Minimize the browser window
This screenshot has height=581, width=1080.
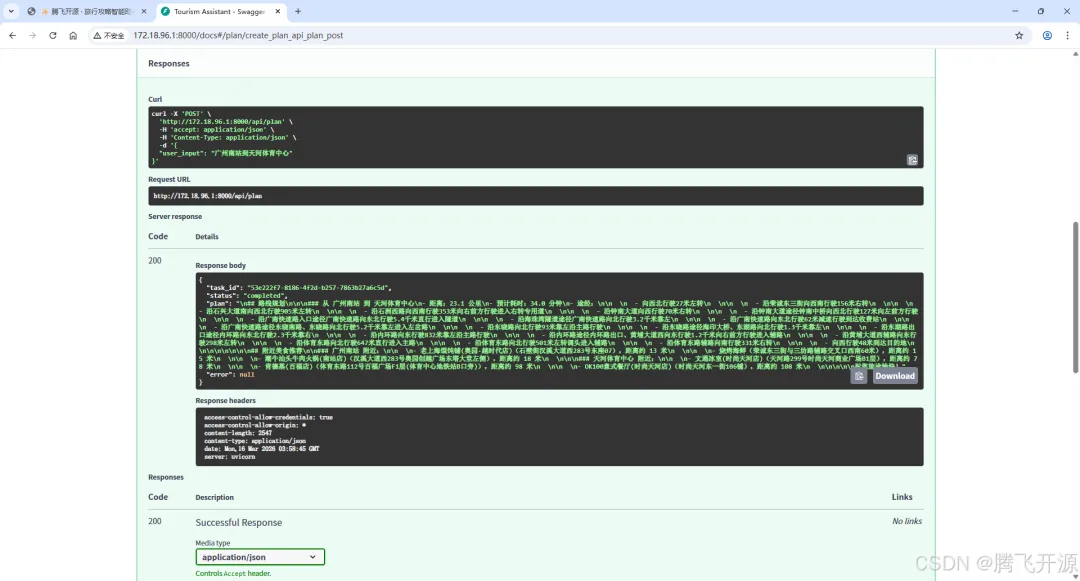coord(1015,12)
